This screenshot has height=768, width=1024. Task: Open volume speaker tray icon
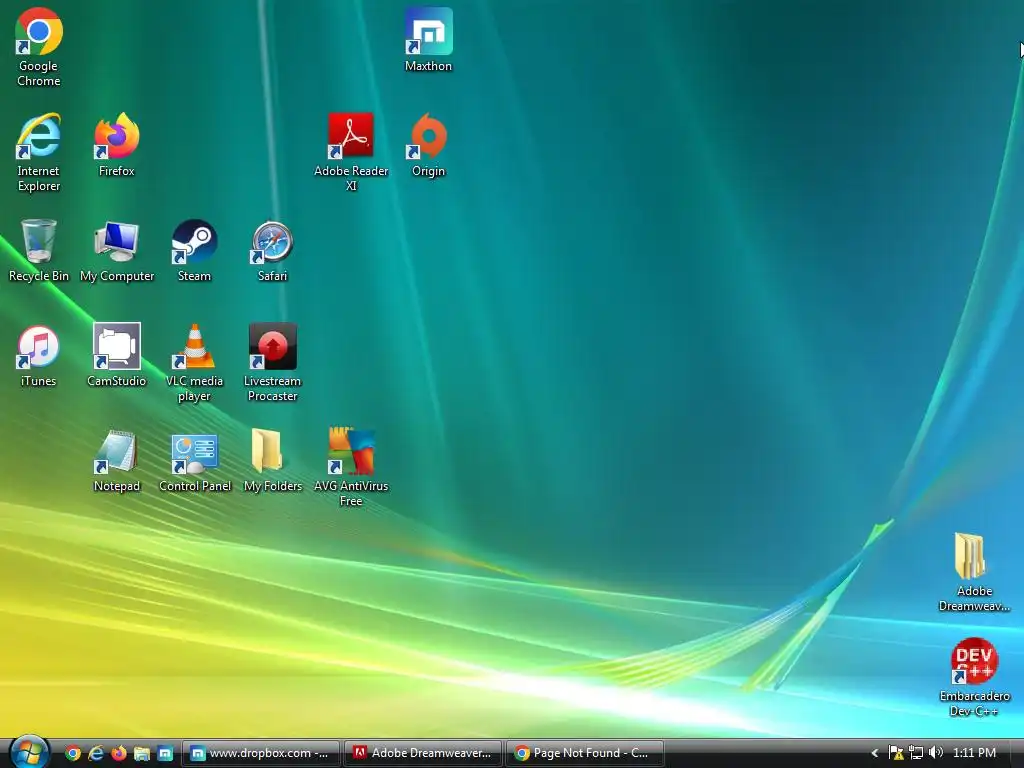(x=935, y=753)
